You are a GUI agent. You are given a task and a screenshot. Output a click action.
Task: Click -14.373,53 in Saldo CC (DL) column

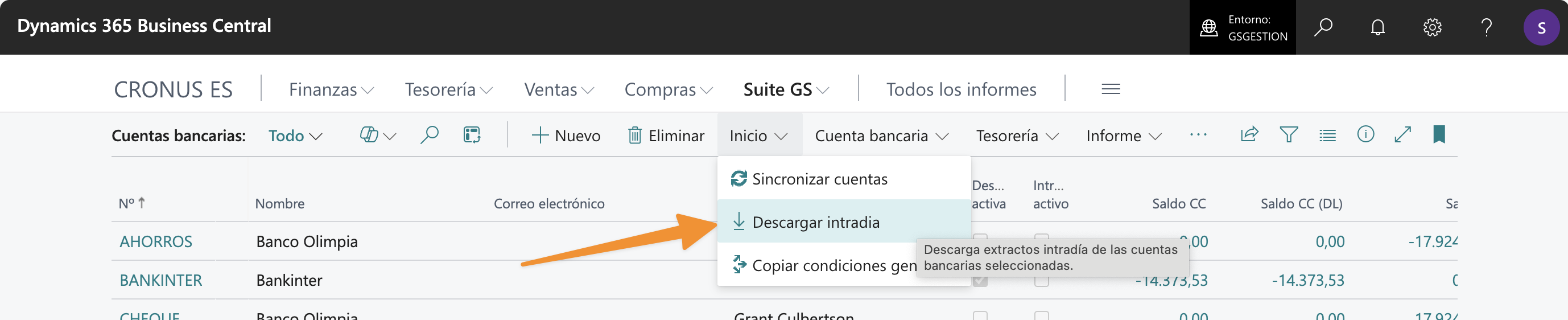[x=1308, y=280]
